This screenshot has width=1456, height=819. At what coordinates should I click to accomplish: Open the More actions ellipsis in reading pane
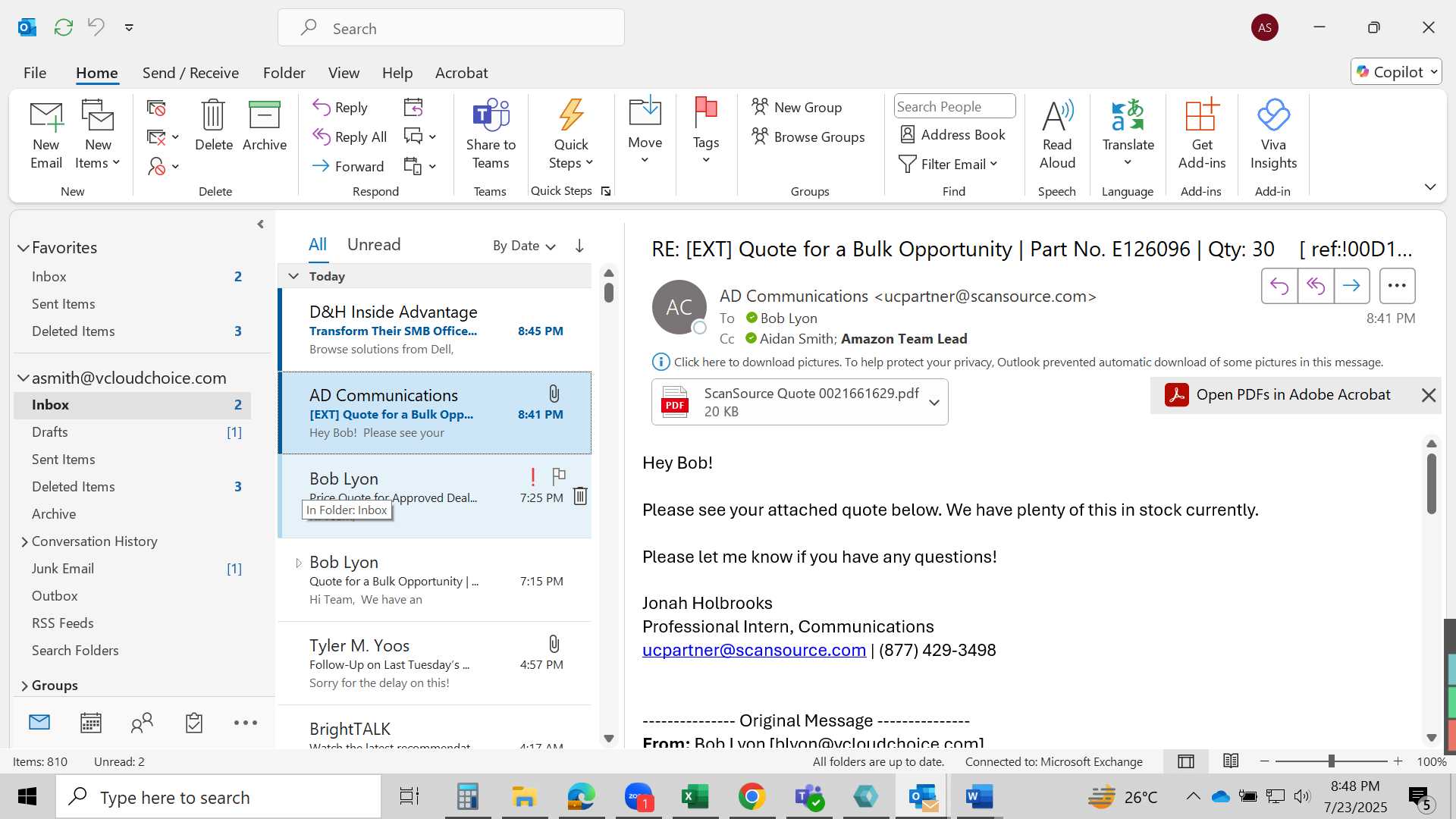tap(1397, 286)
